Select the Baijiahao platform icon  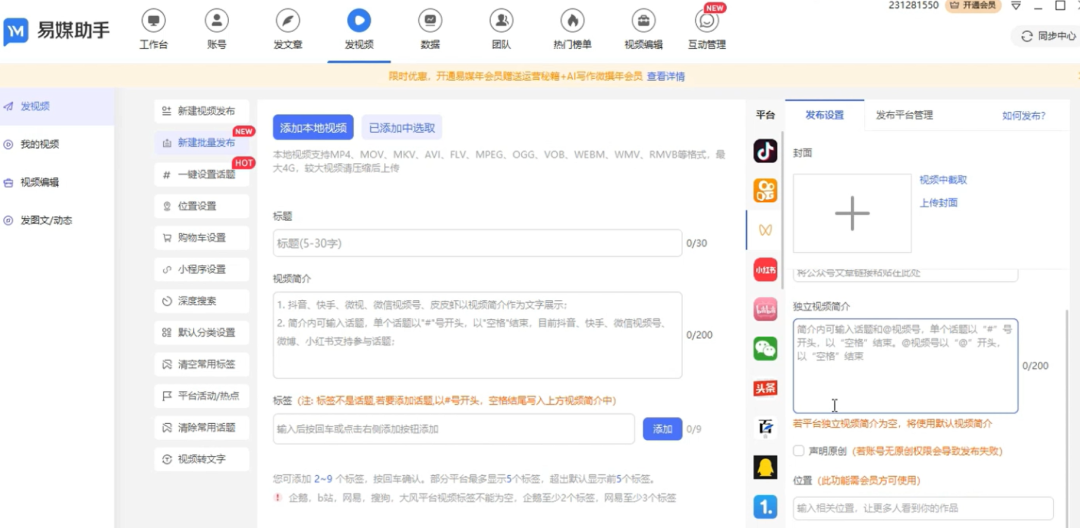click(765, 428)
